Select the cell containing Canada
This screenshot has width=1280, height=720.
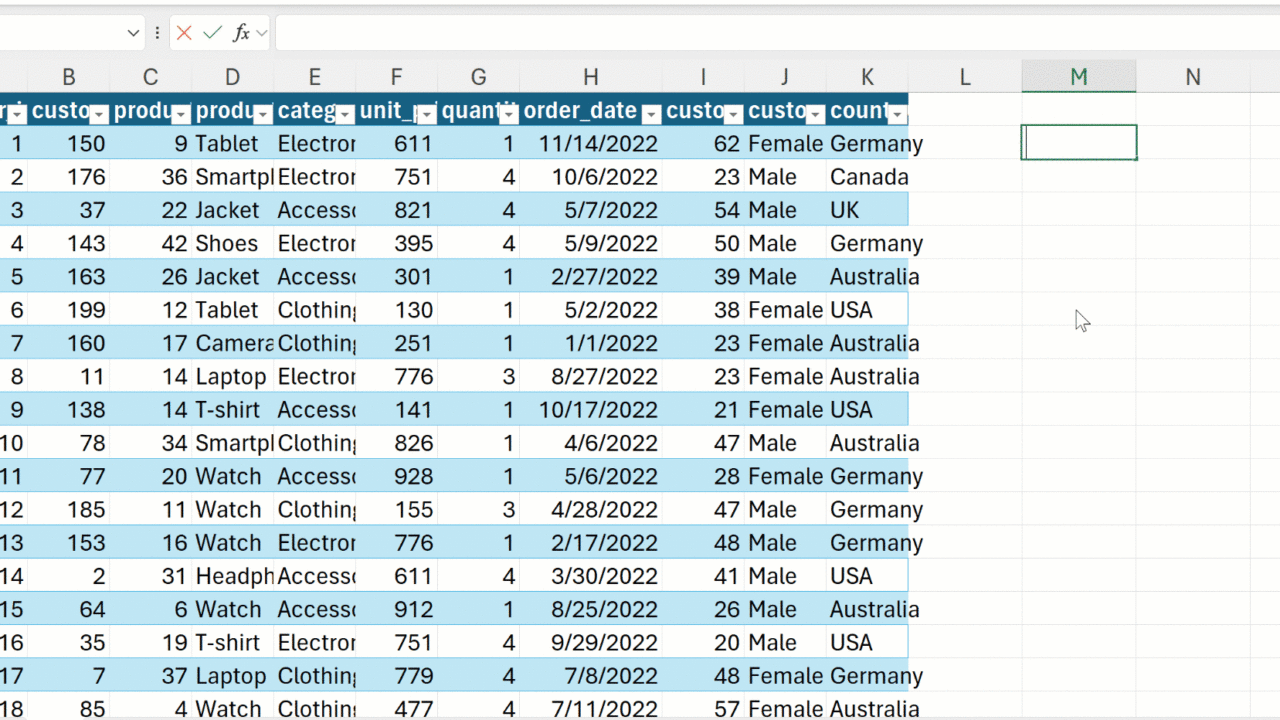pos(867,177)
